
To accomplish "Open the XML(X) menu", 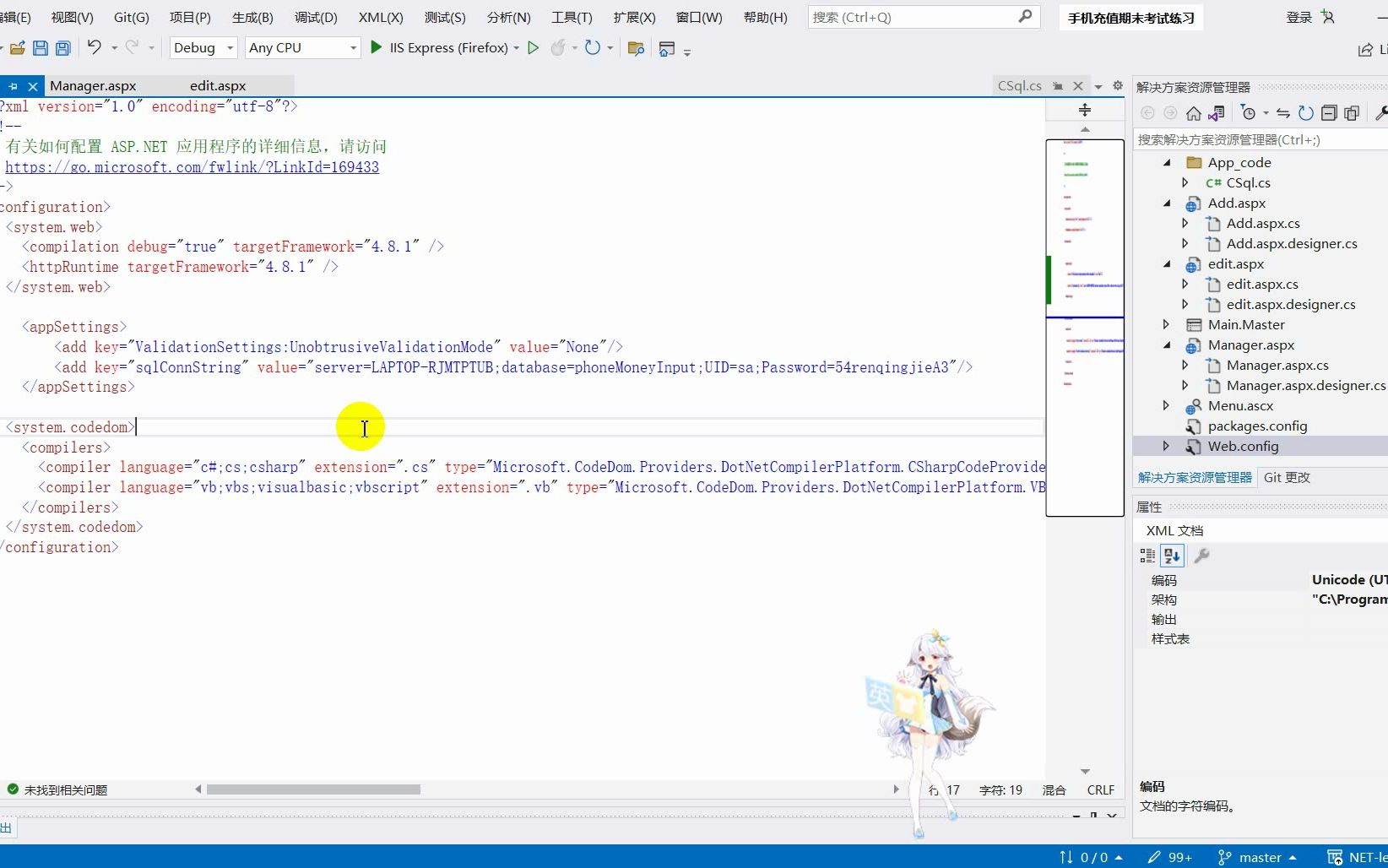I will coord(381,17).
